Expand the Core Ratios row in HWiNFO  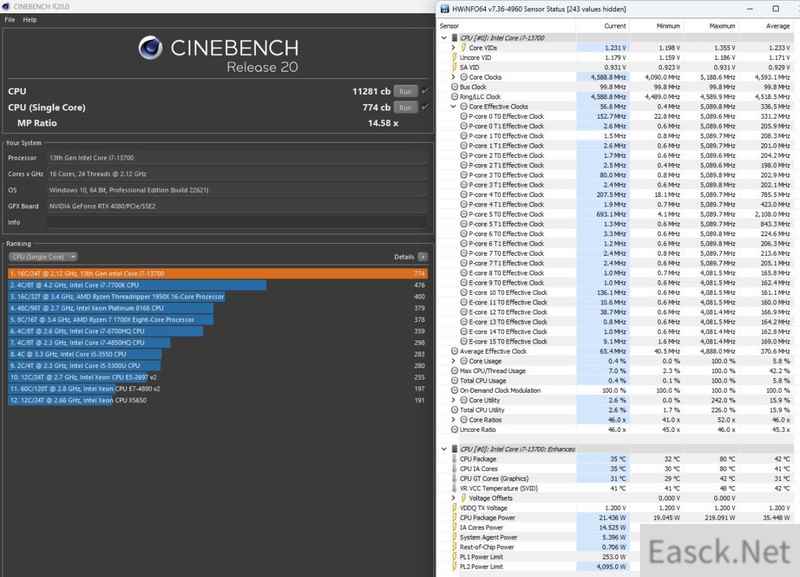coord(453,420)
